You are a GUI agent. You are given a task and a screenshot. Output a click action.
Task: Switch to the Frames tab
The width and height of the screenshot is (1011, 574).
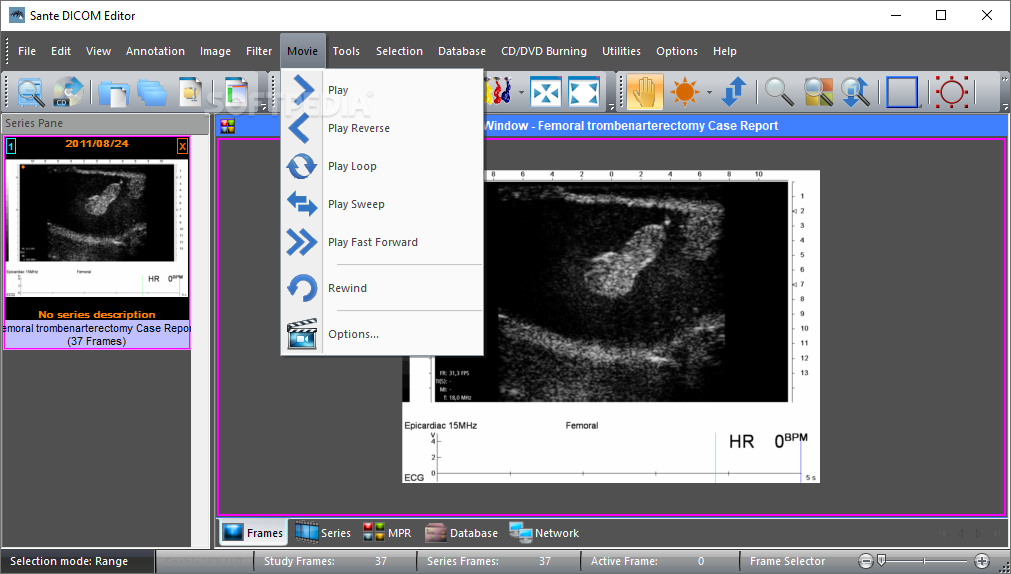(x=253, y=533)
